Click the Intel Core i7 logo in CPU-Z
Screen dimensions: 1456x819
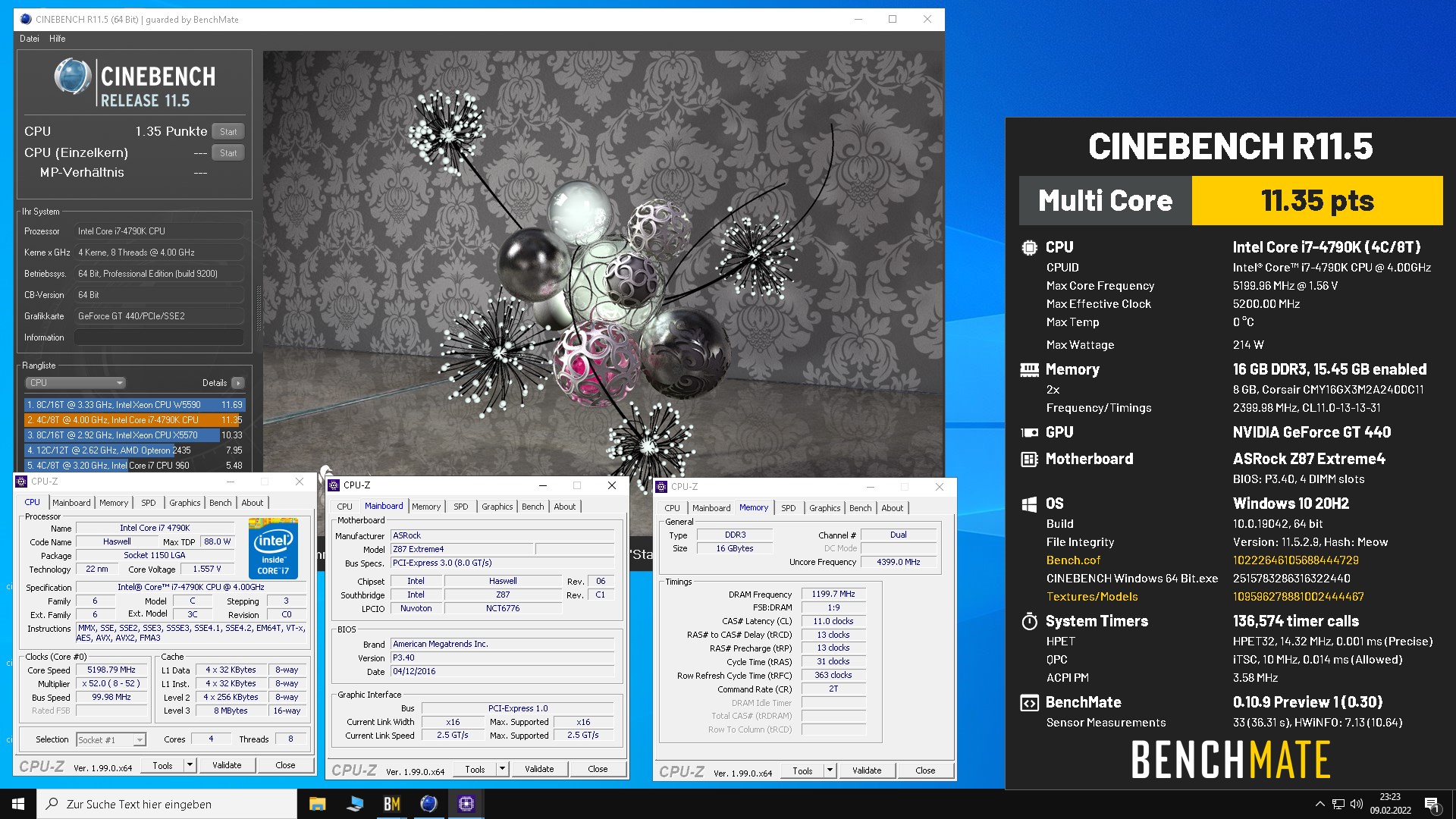[x=273, y=548]
